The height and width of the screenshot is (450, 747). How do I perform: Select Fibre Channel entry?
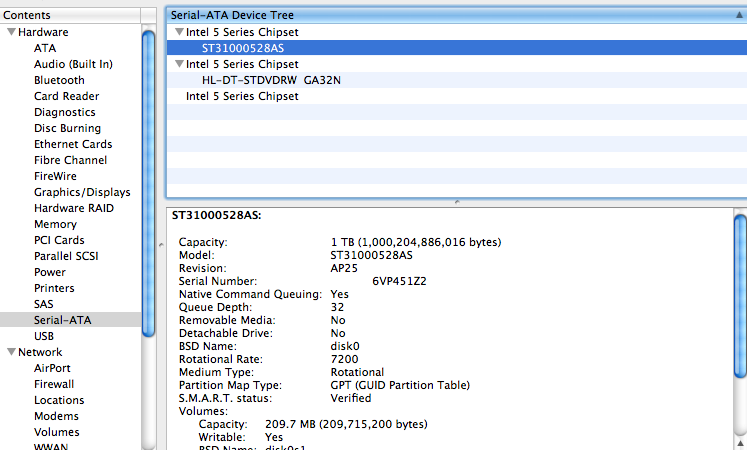[x=70, y=160]
